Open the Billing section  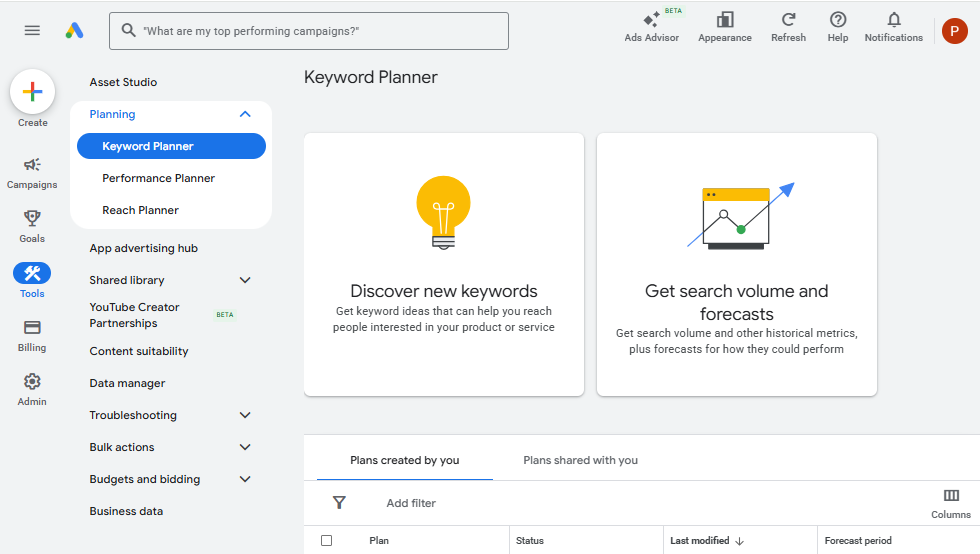click(32, 336)
